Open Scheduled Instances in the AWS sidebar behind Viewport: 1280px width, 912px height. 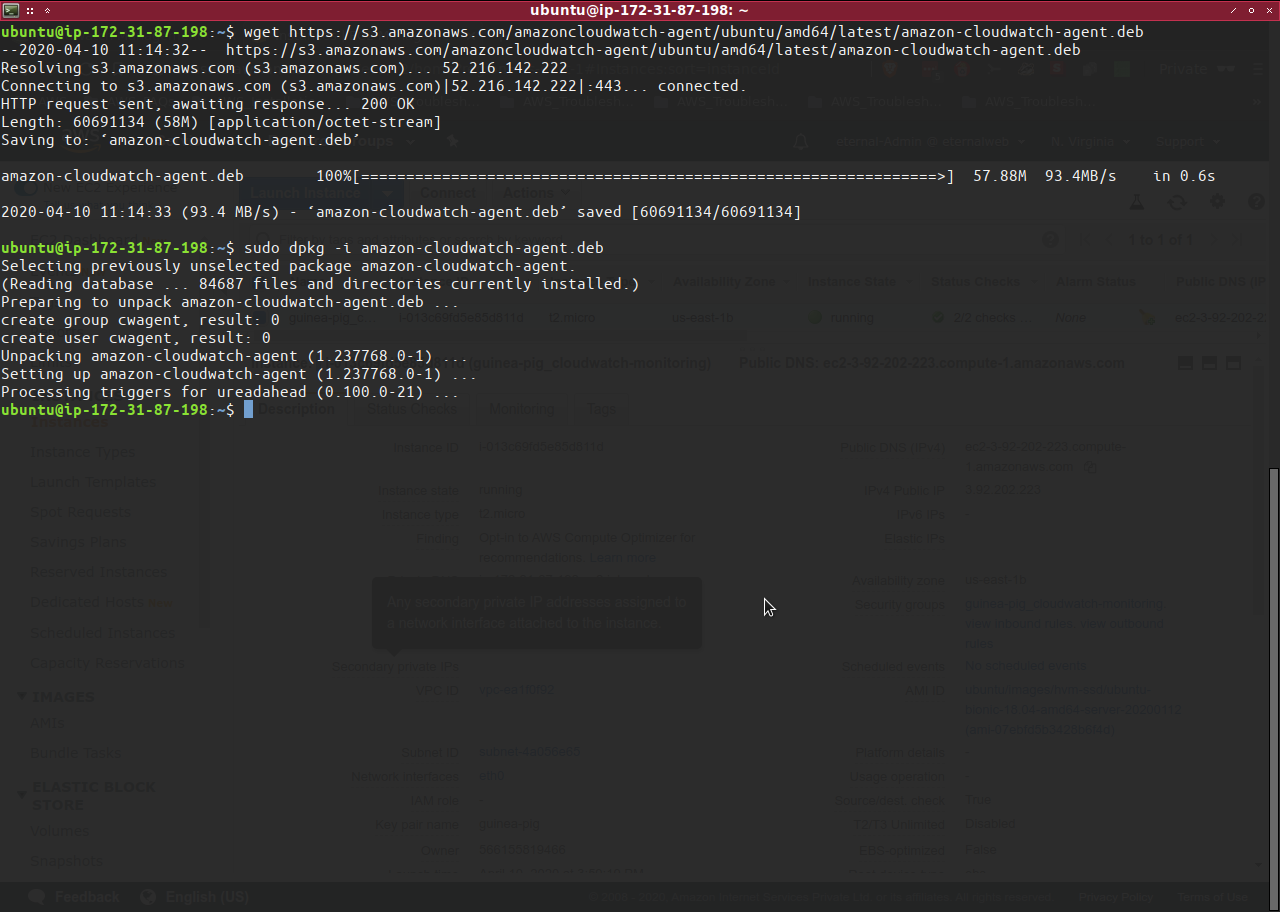[x=103, y=633]
